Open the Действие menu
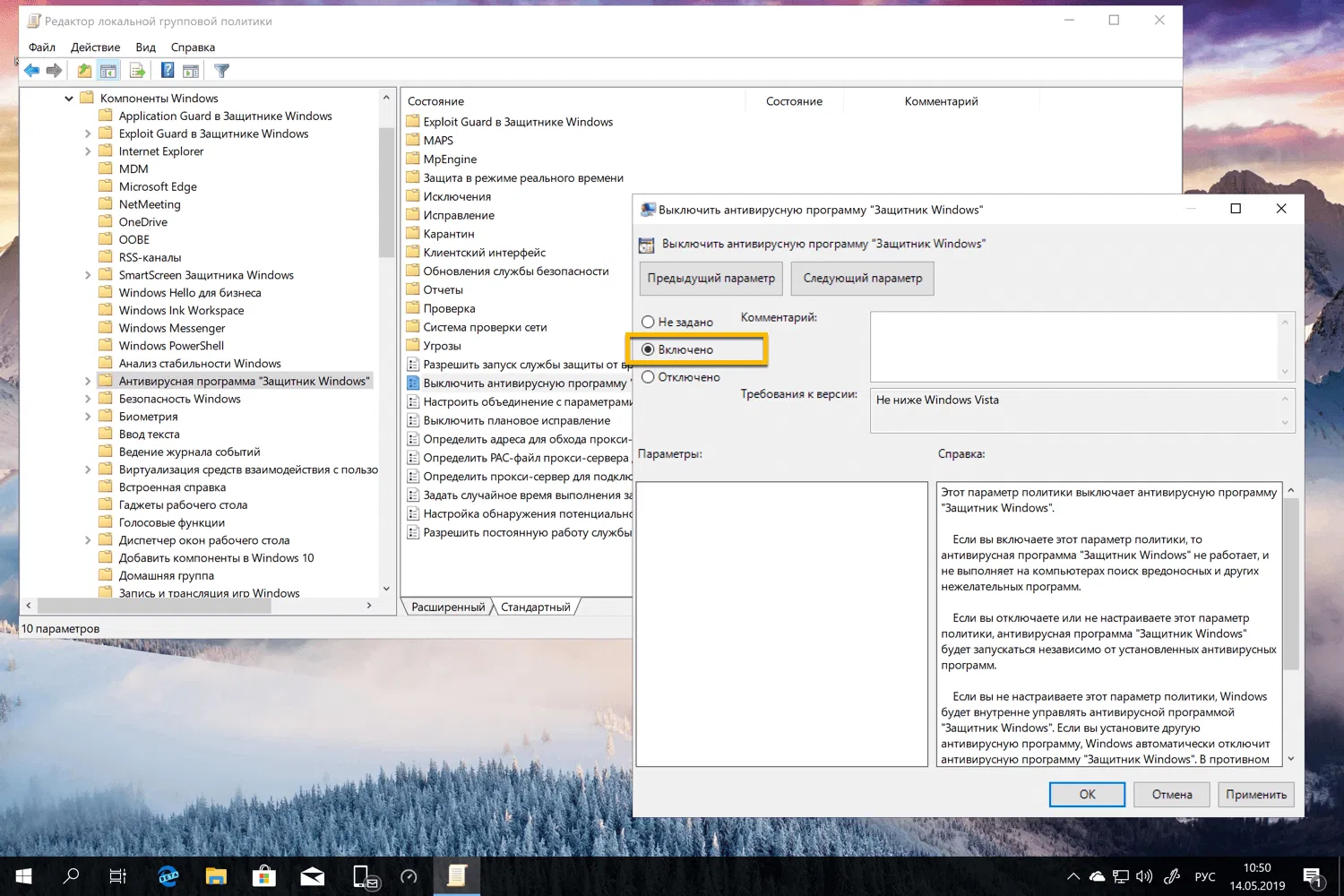Screen dimensions: 1344x896 tap(94, 47)
